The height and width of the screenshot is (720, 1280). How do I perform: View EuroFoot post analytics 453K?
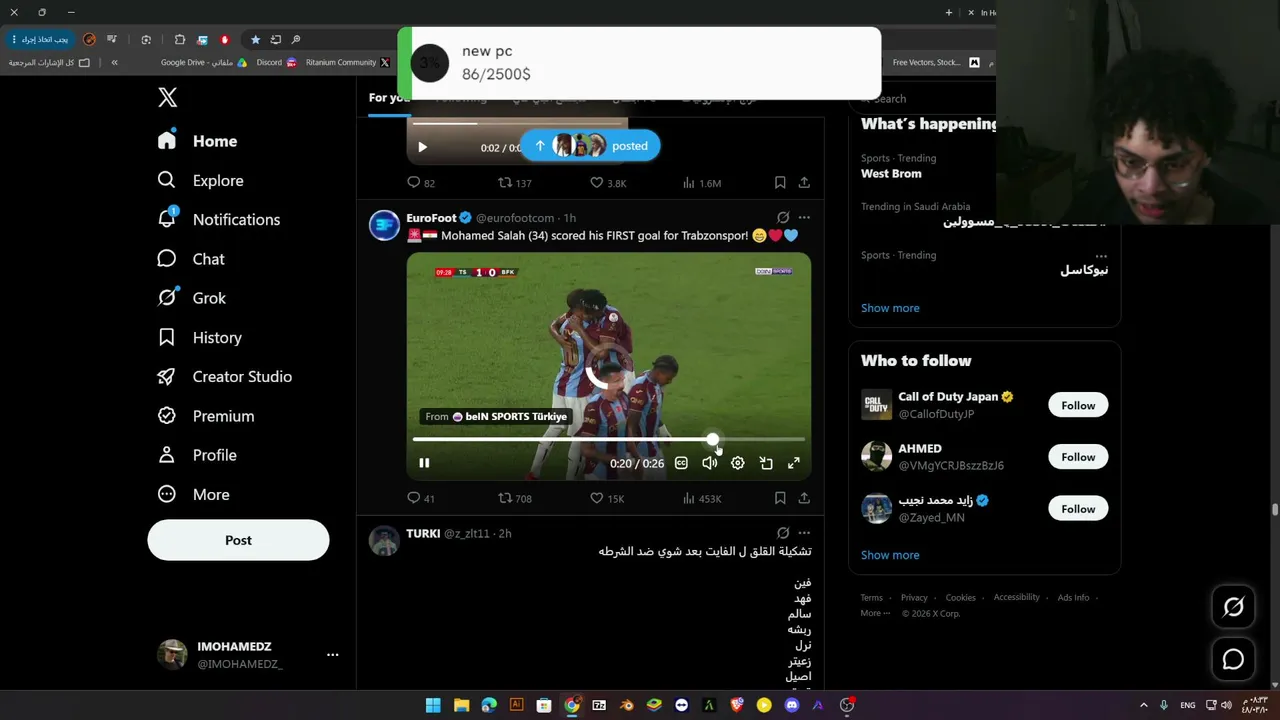(x=702, y=498)
